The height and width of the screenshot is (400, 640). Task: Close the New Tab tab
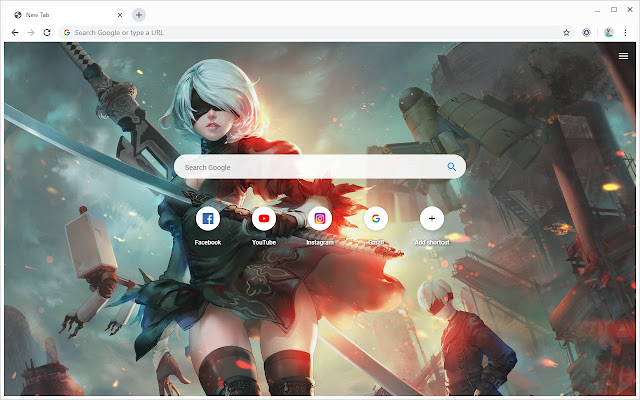tap(120, 15)
